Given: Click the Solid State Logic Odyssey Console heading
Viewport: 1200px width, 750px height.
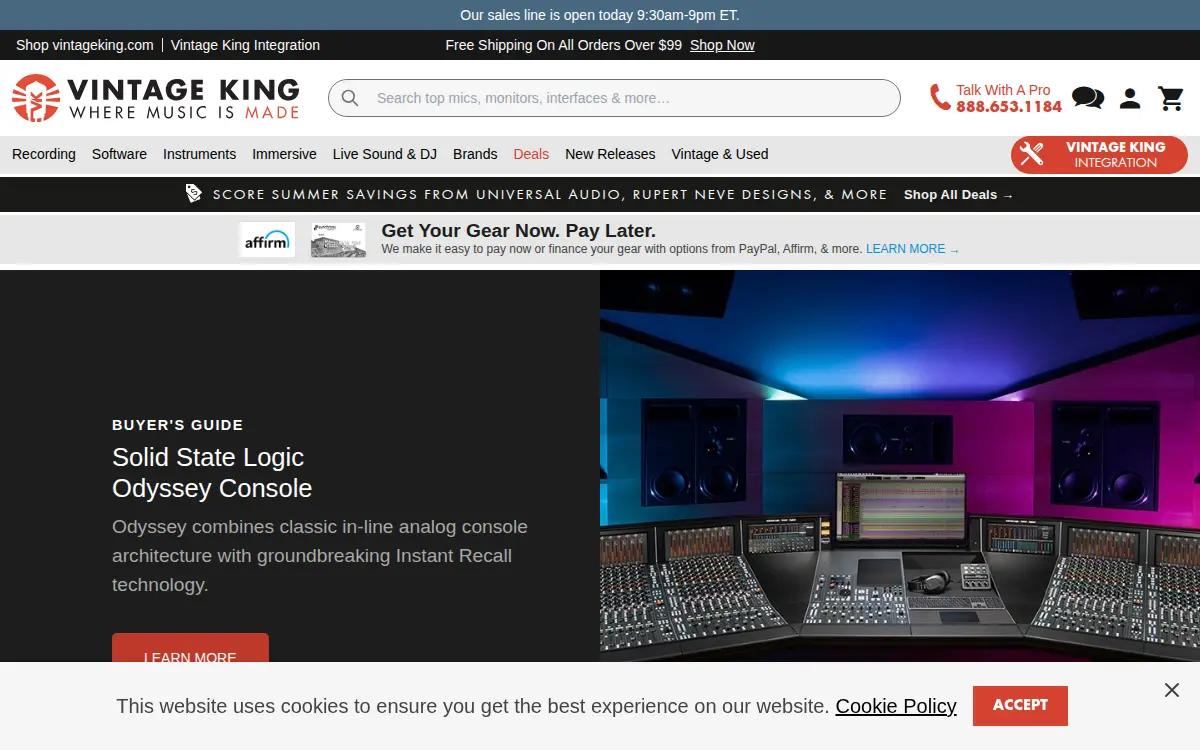Looking at the screenshot, I should coord(212,473).
